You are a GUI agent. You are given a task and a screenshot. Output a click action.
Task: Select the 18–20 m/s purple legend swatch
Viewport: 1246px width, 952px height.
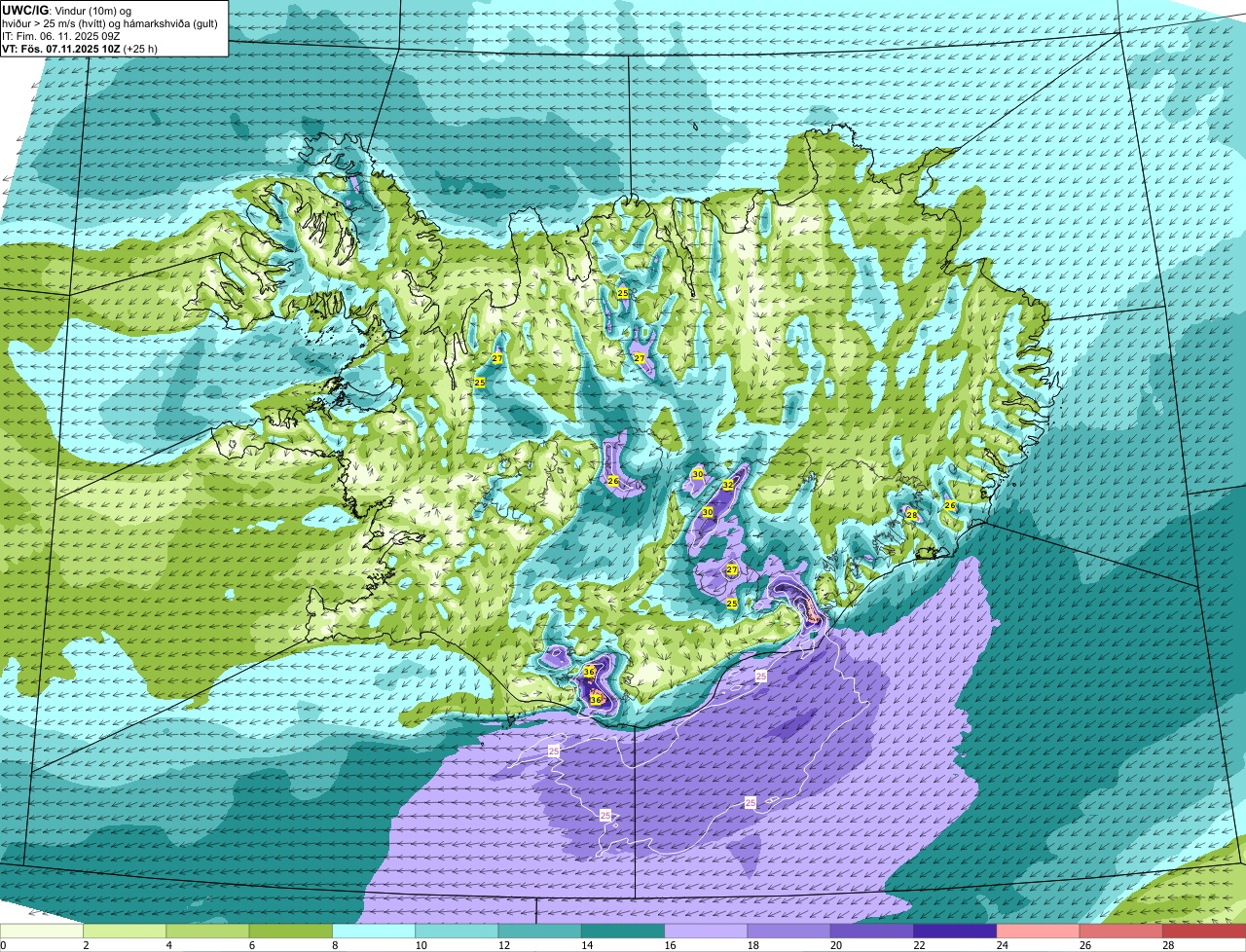coord(789,931)
